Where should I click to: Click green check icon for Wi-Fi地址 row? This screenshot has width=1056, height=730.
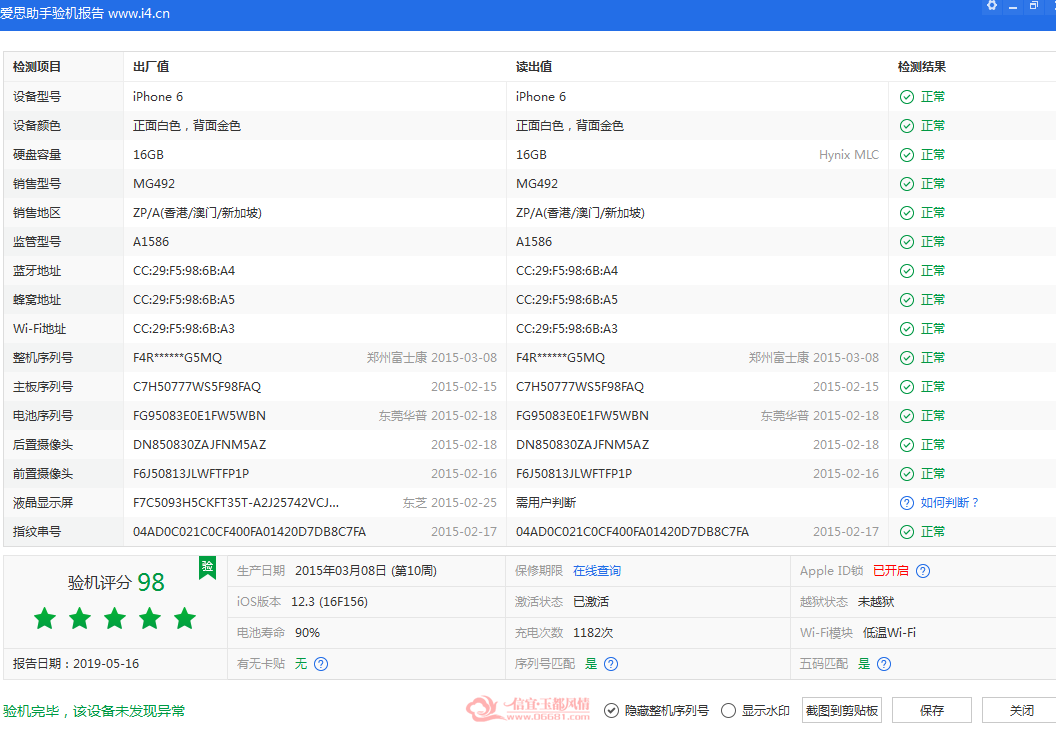point(906,329)
